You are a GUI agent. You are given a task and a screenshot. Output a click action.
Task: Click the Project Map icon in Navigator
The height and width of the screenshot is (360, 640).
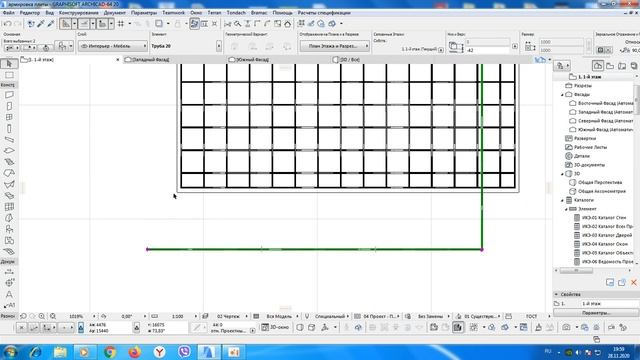point(598,65)
